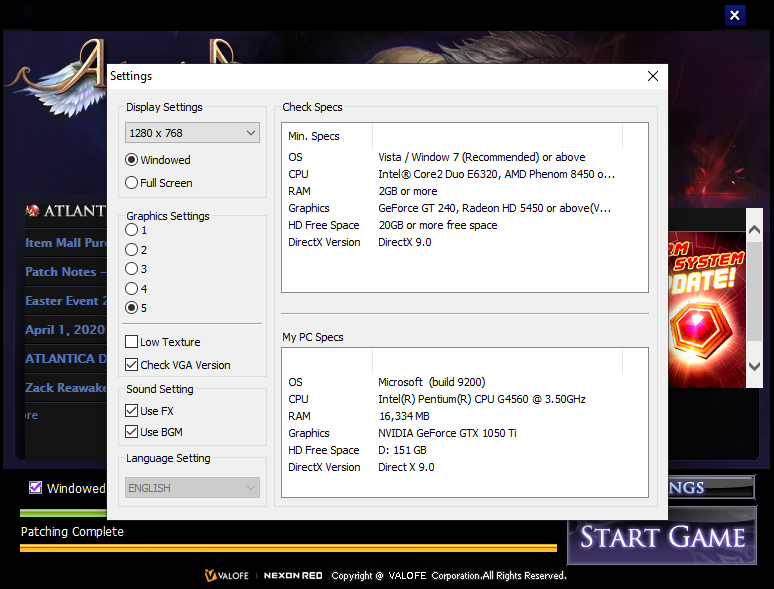Open the display resolution dropdown
The image size is (774, 589).
click(193, 133)
